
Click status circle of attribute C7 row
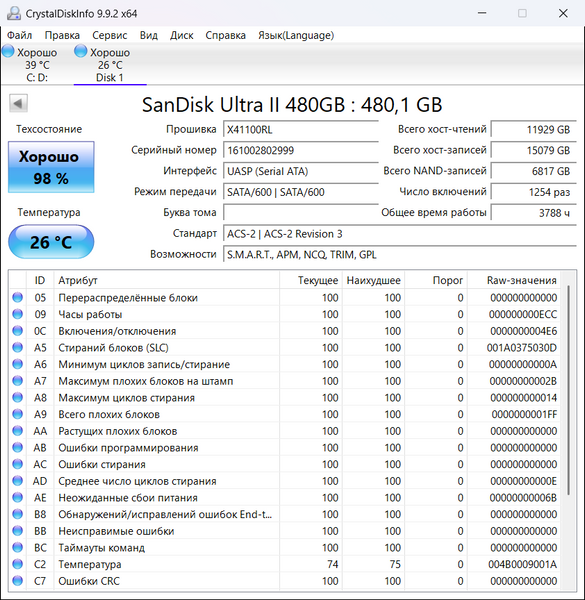18,581
